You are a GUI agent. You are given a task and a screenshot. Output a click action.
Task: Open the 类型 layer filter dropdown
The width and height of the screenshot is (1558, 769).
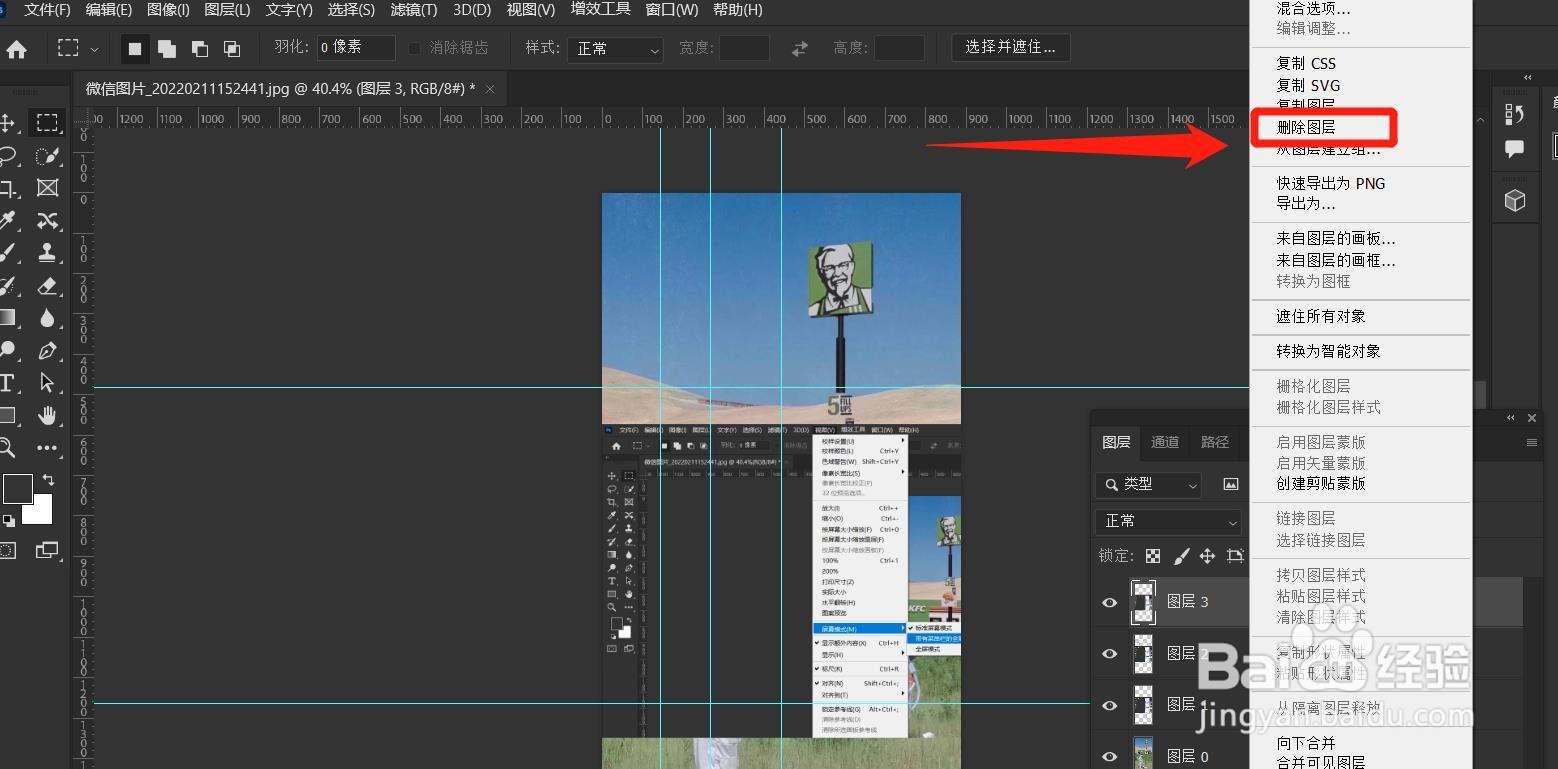click(x=1147, y=484)
